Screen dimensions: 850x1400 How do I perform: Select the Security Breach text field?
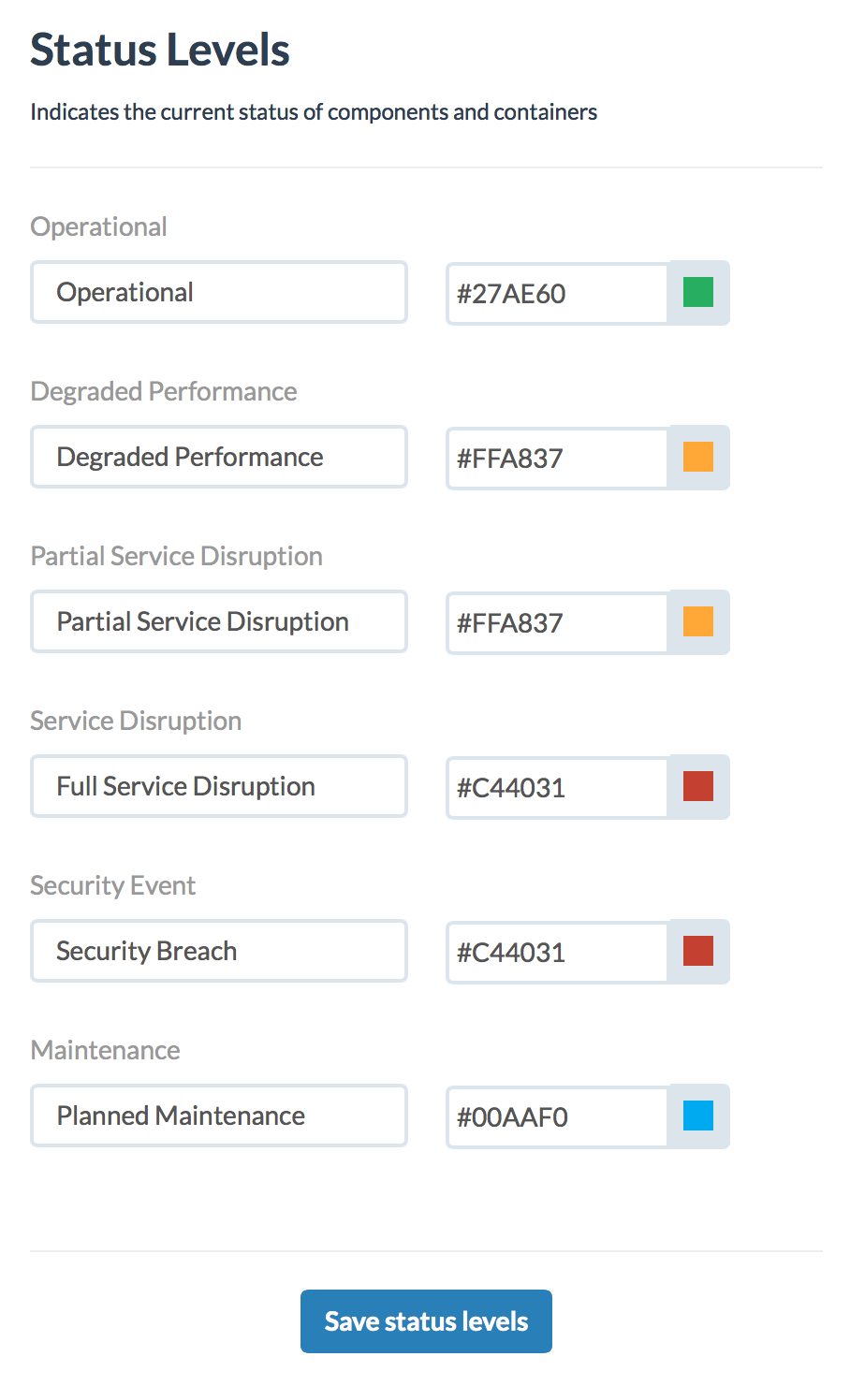click(218, 951)
